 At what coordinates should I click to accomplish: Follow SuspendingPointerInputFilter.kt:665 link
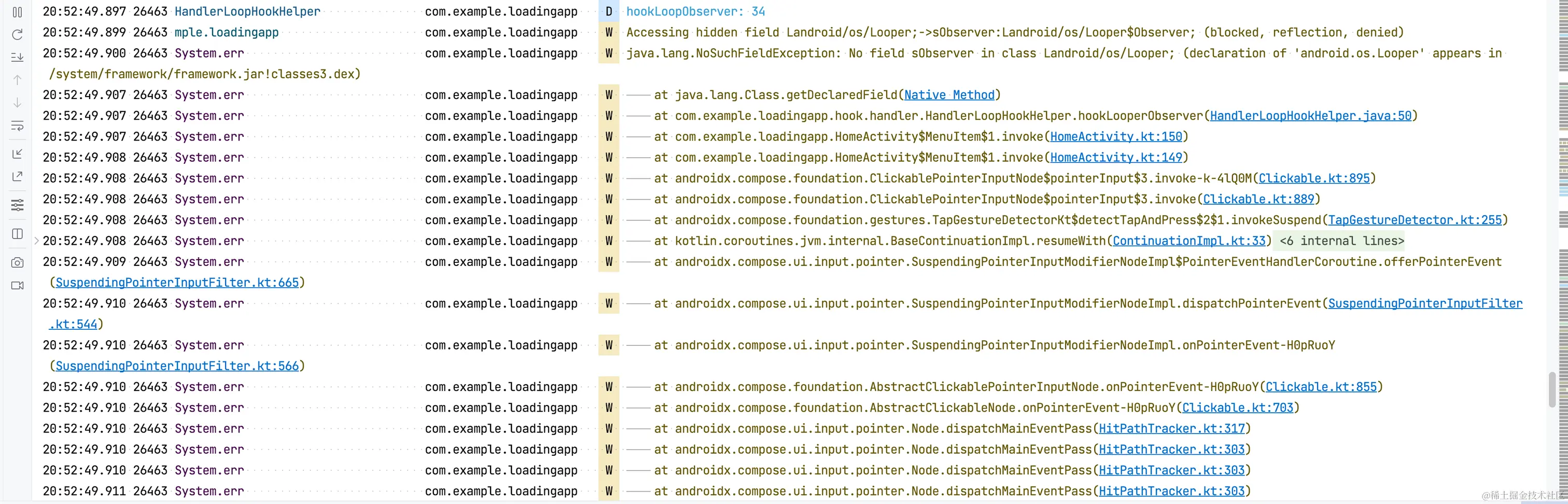click(177, 283)
